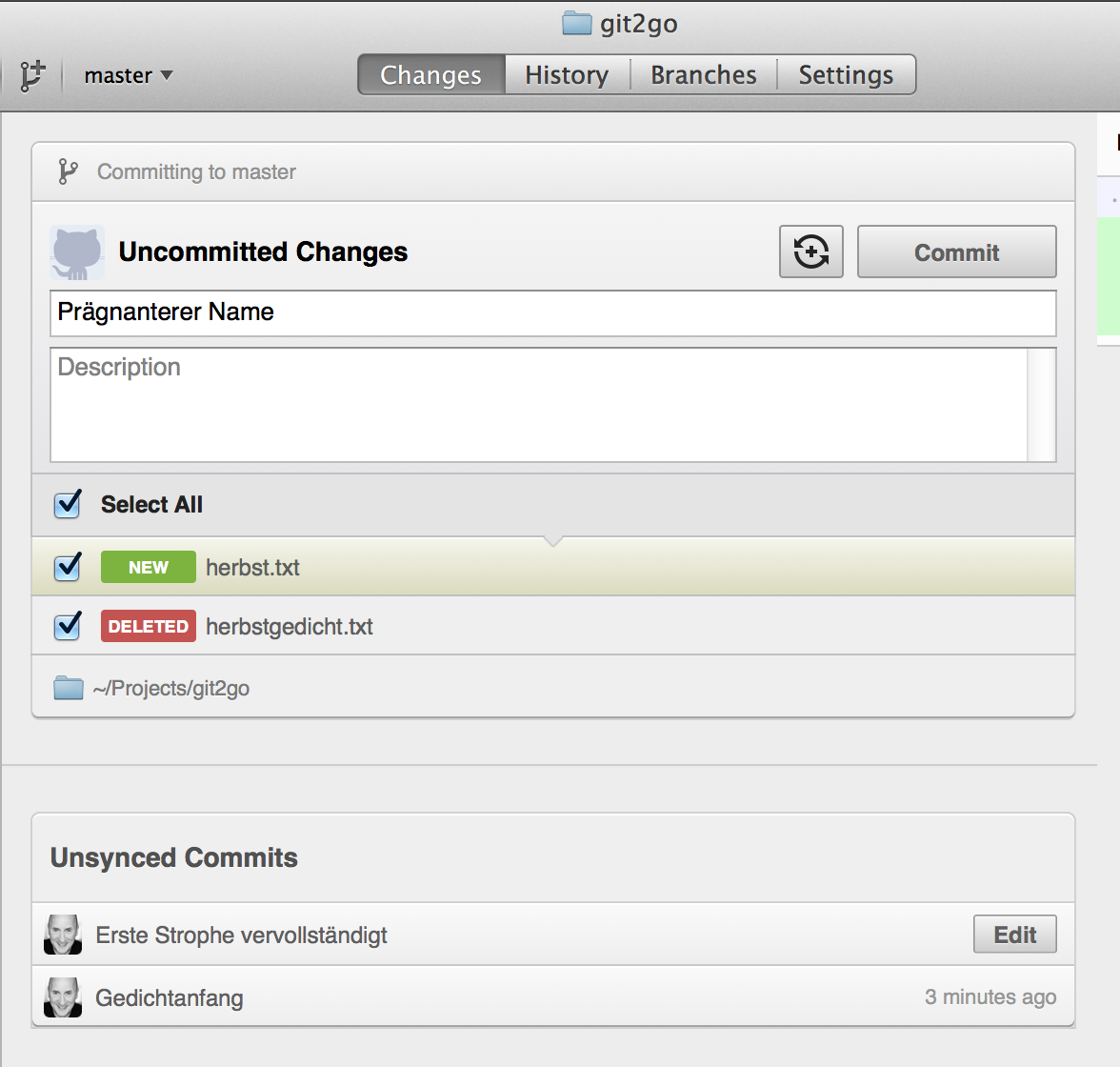Click the Octocat avatar beside Uncommitted Changes
Image resolution: width=1120 pixels, height=1067 pixels.
point(77,252)
